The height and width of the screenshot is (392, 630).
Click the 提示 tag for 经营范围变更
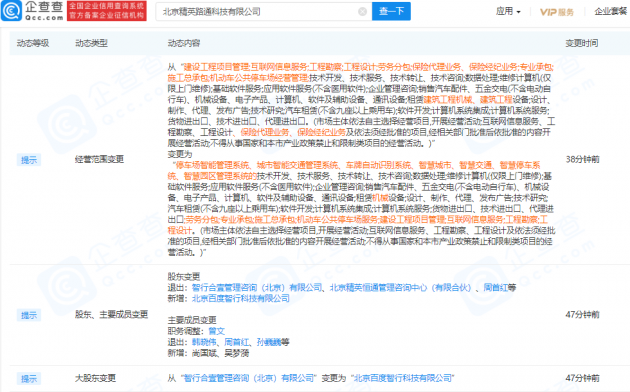(x=29, y=160)
